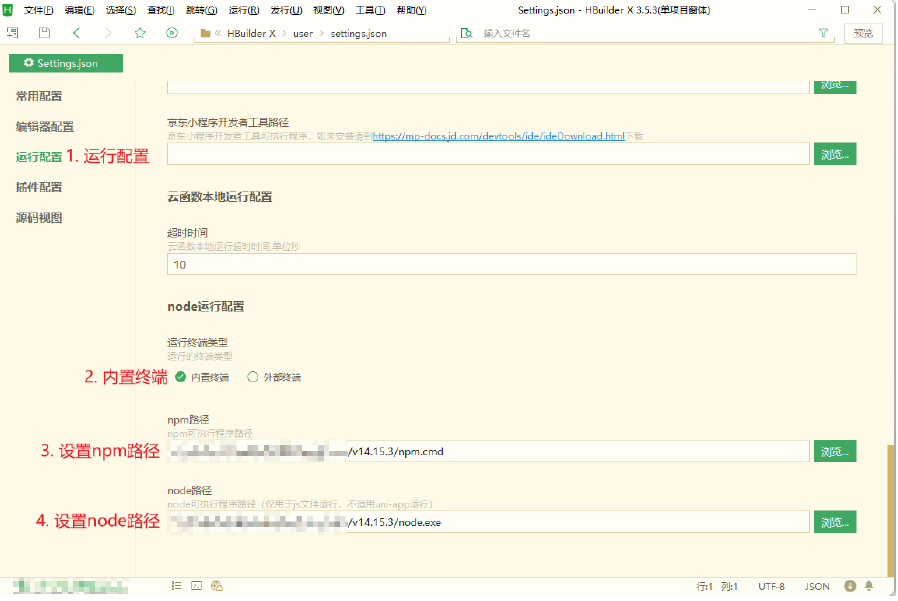
Task: Go back with the left arrow icon
Action: coord(76,33)
